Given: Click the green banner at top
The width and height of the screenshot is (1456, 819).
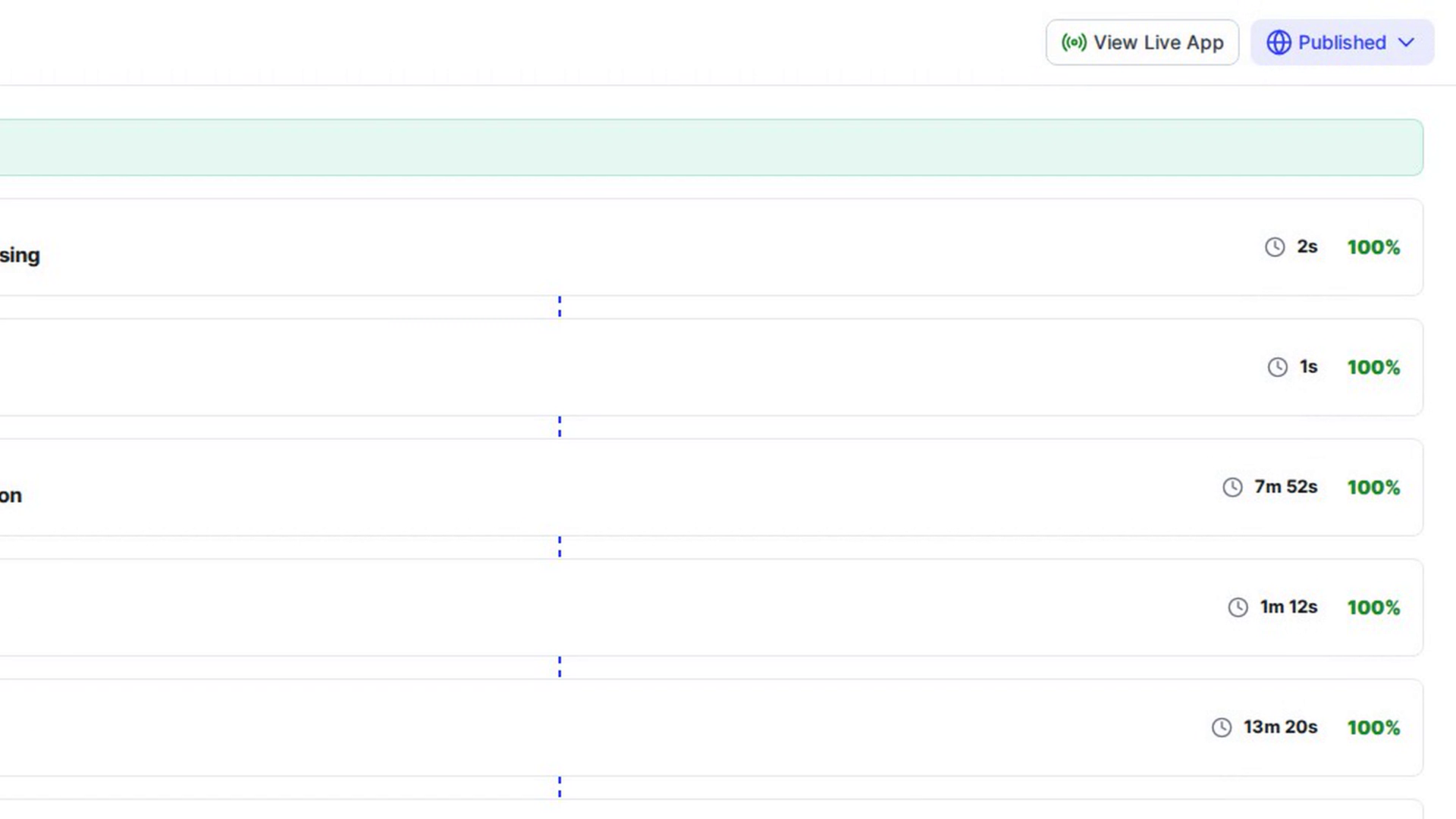Looking at the screenshot, I should tap(711, 147).
